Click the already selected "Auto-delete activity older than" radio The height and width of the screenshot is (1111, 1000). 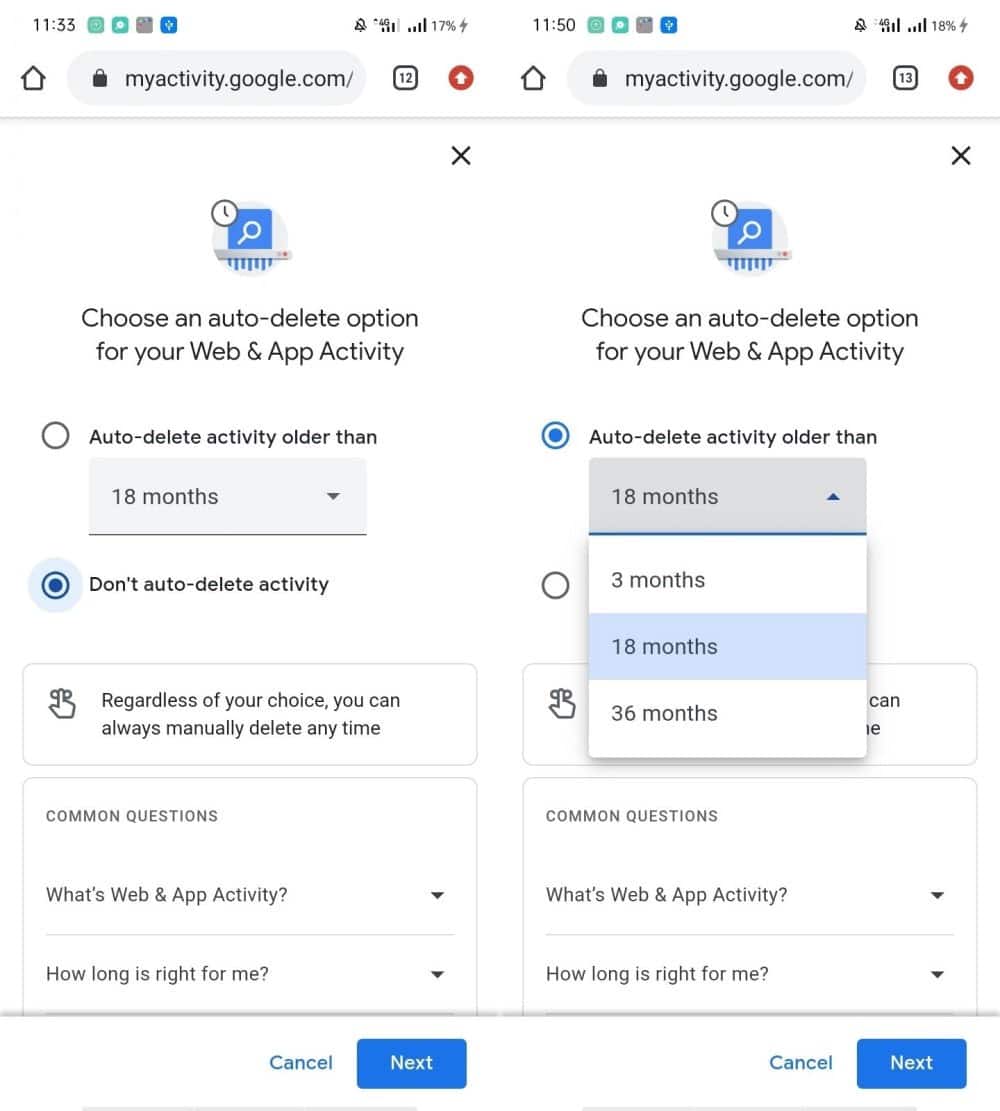[x=556, y=437]
